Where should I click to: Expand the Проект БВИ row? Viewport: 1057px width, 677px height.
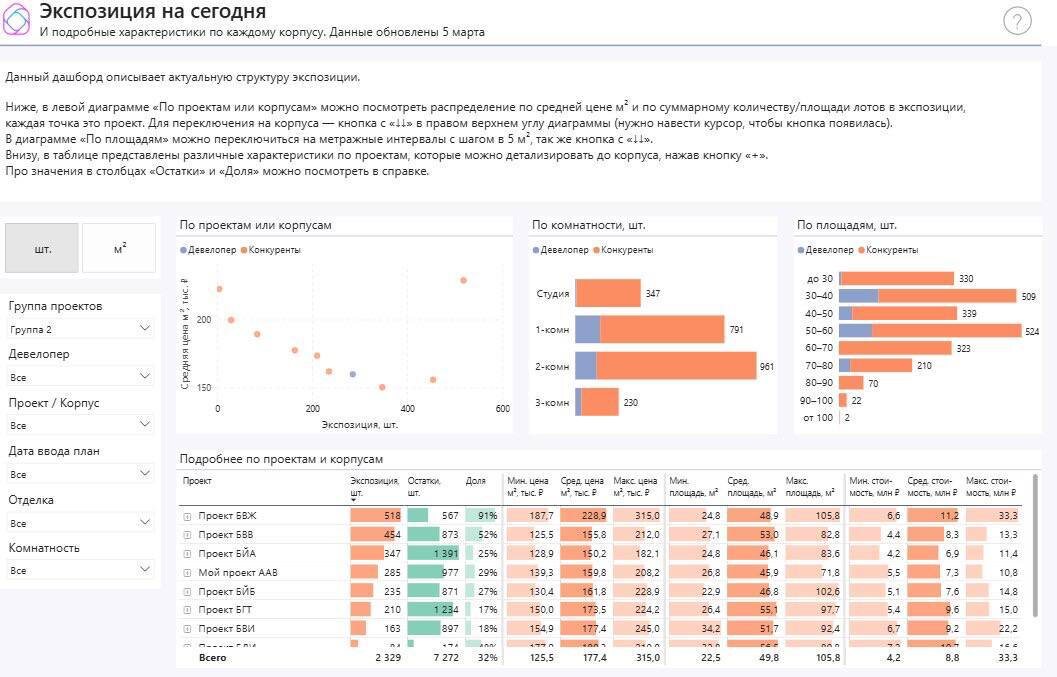187,628
